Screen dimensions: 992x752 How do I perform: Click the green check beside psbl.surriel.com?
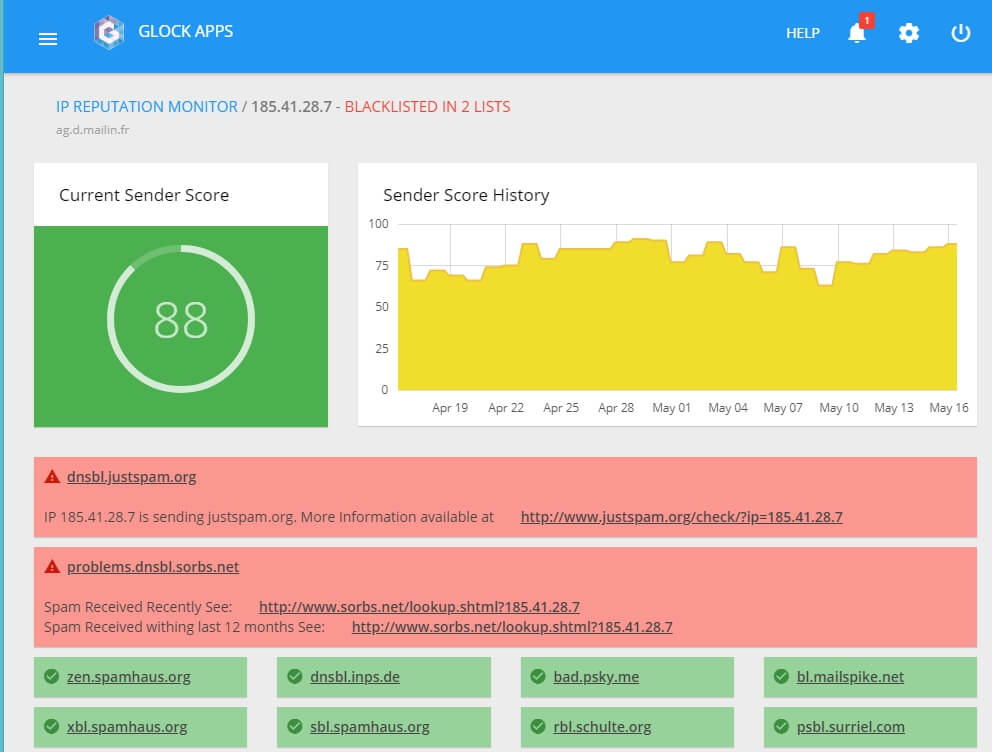pos(781,726)
